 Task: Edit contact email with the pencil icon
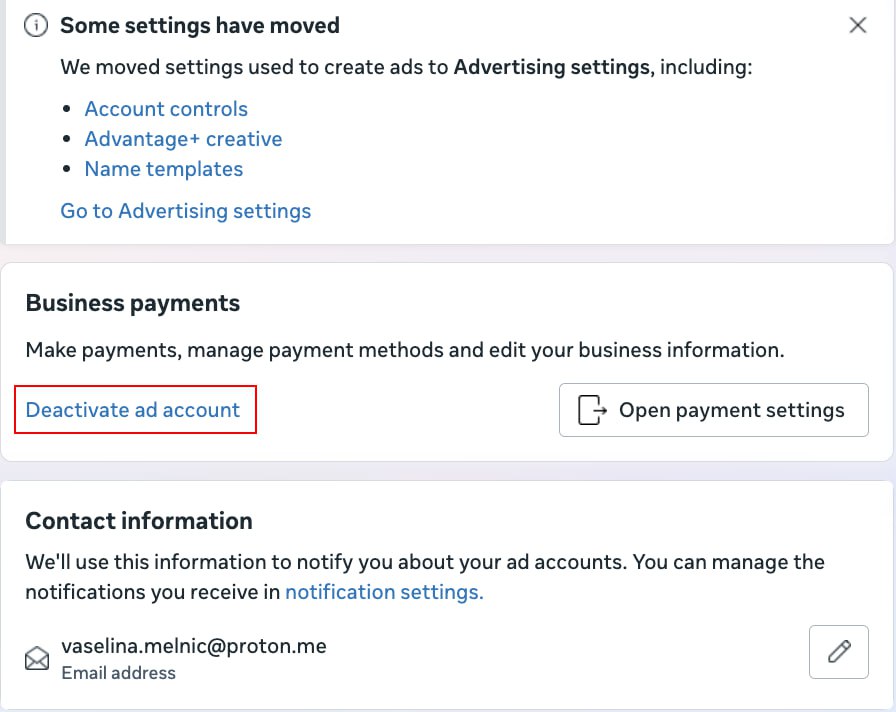(x=839, y=652)
